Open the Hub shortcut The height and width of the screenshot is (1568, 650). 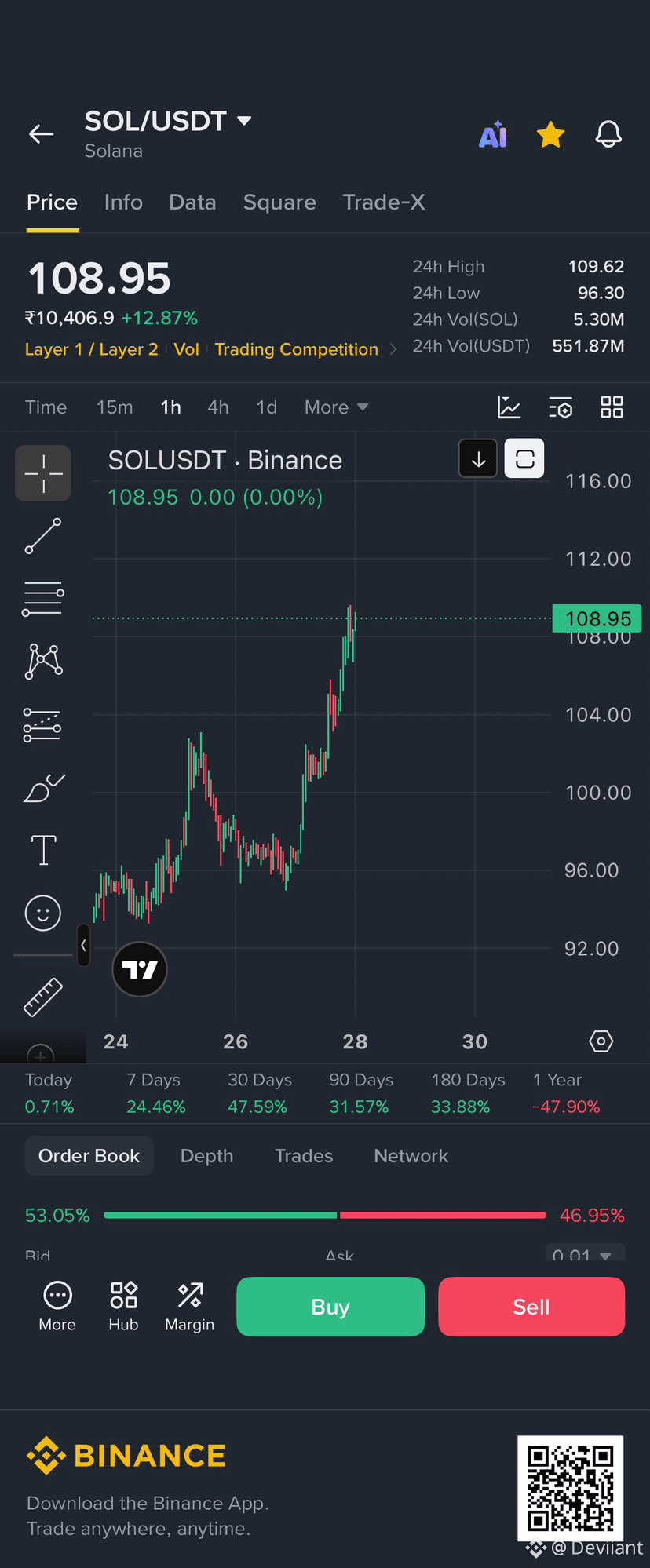tap(123, 1306)
